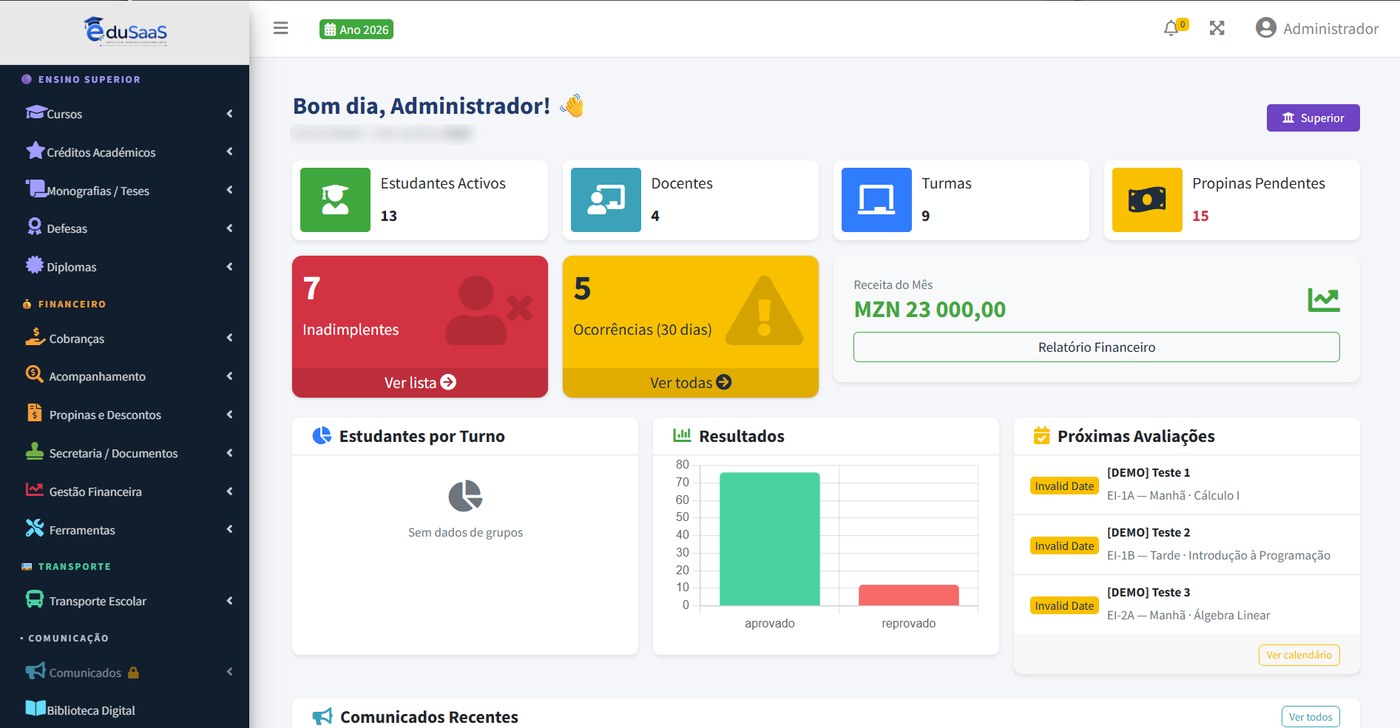Select the Gestão Financeira menu item

pos(124,491)
